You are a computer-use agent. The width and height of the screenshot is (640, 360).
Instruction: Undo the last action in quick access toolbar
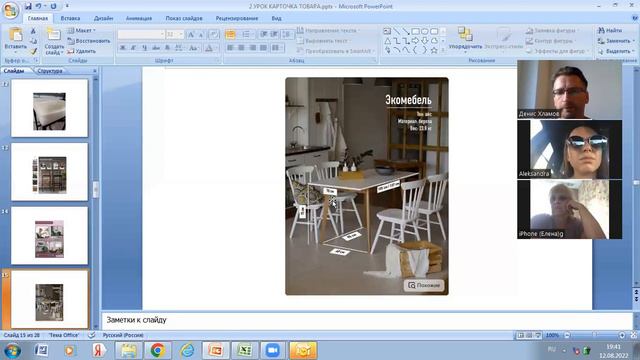[38, 6]
